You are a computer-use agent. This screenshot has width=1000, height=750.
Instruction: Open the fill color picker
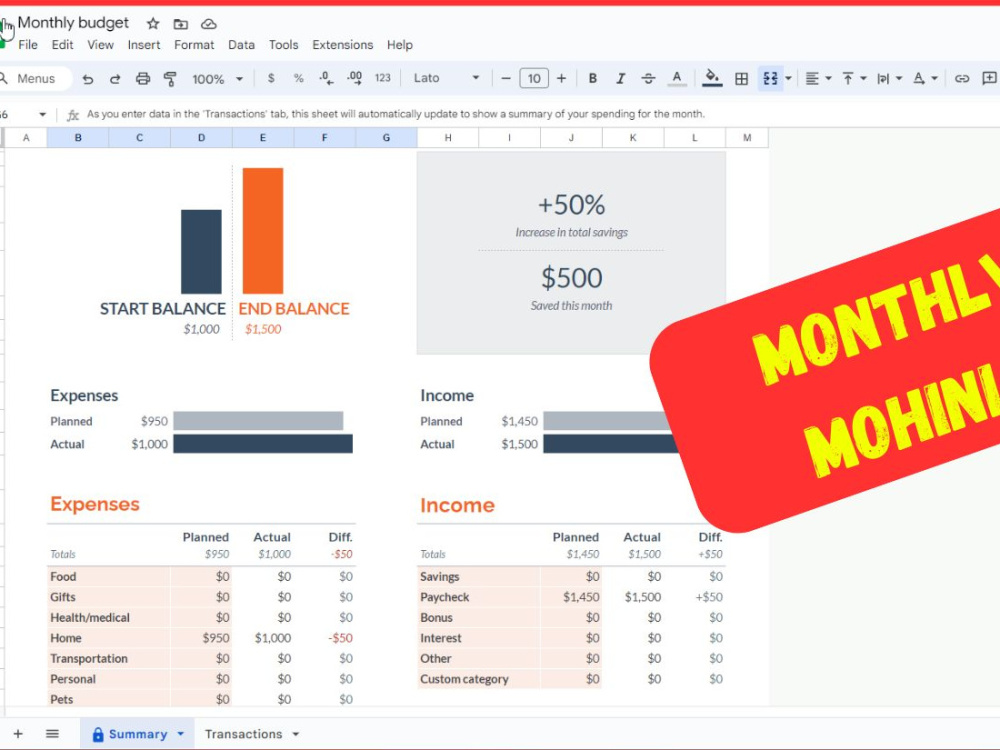pyautogui.click(x=712, y=78)
